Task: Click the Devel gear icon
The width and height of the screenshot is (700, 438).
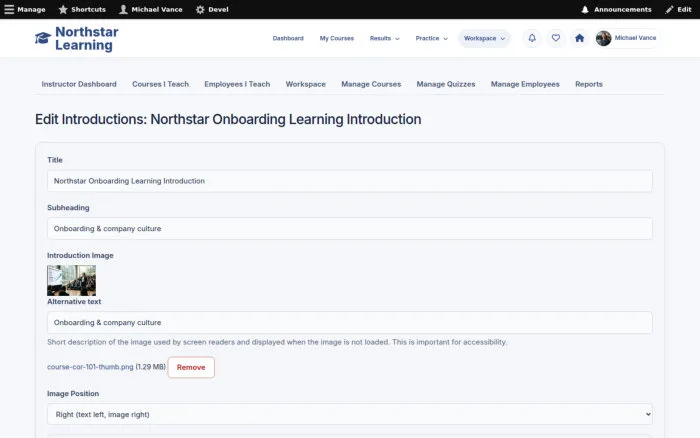Action: click(x=200, y=9)
